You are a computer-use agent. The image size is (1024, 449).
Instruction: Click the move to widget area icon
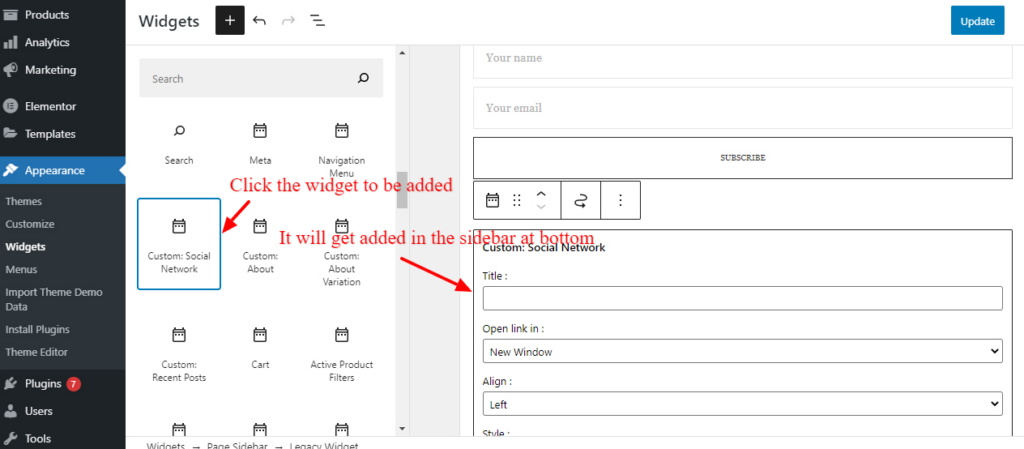click(580, 200)
